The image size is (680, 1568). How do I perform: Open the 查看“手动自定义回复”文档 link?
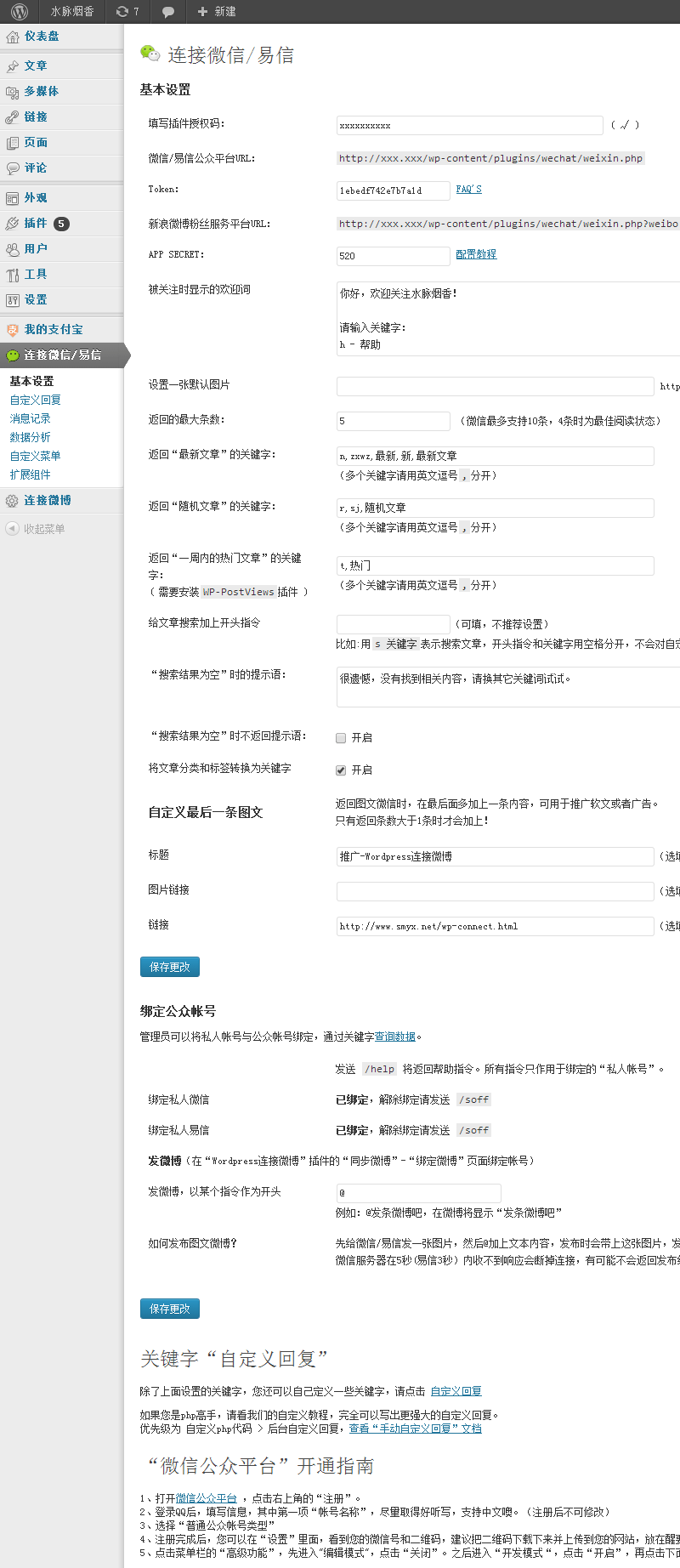(x=416, y=1429)
